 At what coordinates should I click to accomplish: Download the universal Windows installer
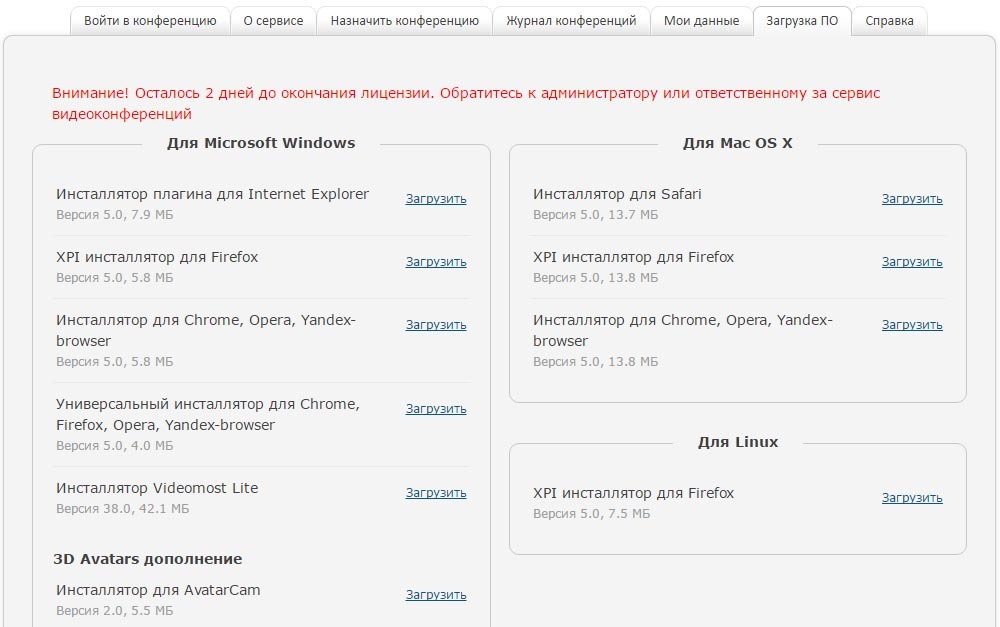pyautogui.click(x=436, y=409)
